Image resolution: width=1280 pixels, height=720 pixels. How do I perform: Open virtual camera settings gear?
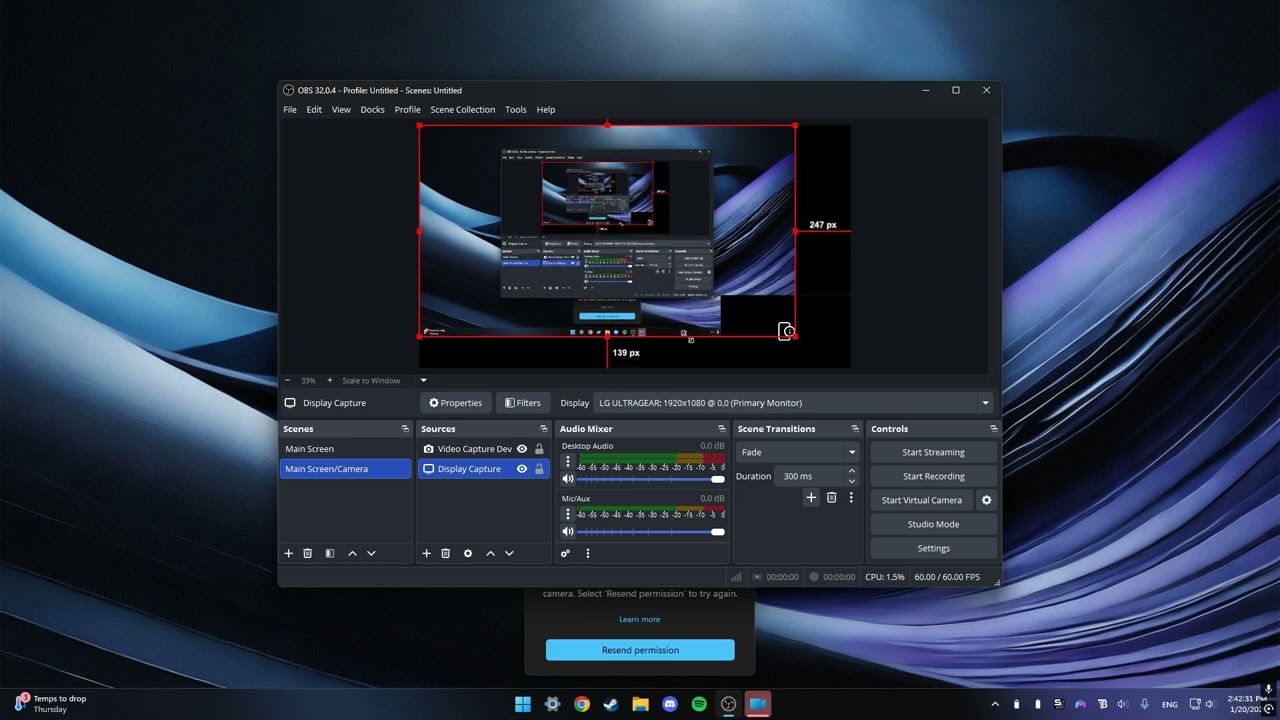pyautogui.click(x=987, y=500)
